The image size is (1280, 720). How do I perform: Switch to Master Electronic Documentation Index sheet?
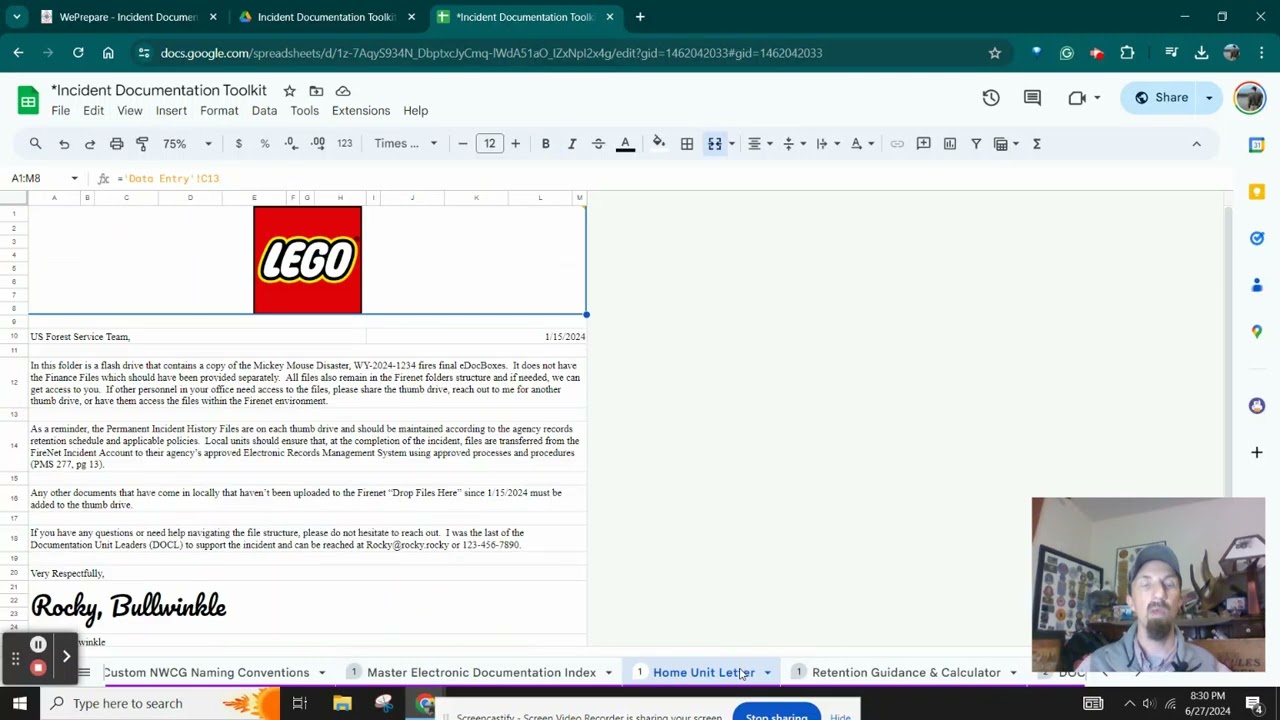pyautogui.click(x=481, y=673)
